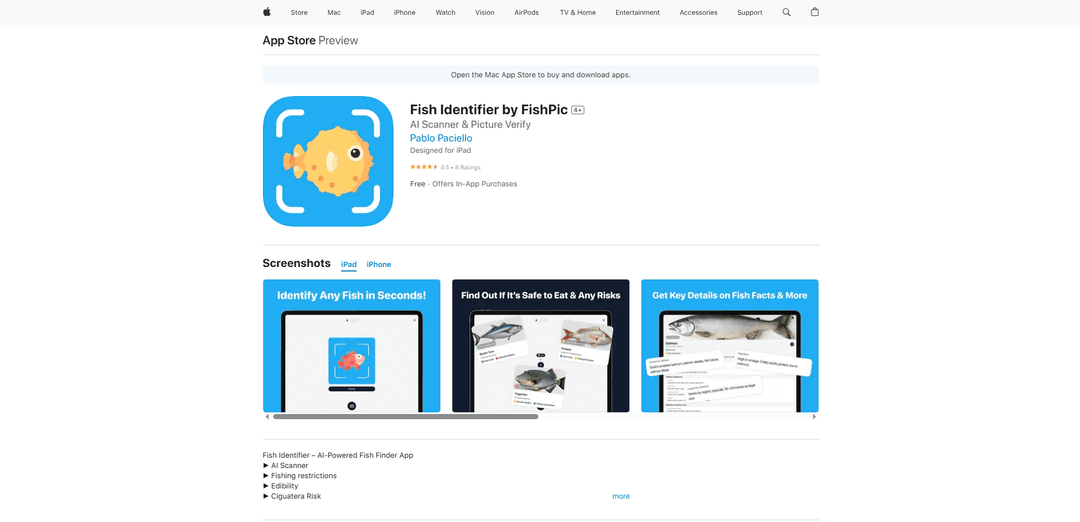Image resolution: width=1080 pixels, height=522 pixels.
Task: Click the screenshots horizontal scrollbar thumb
Action: pyautogui.click(x=405, y=417)
